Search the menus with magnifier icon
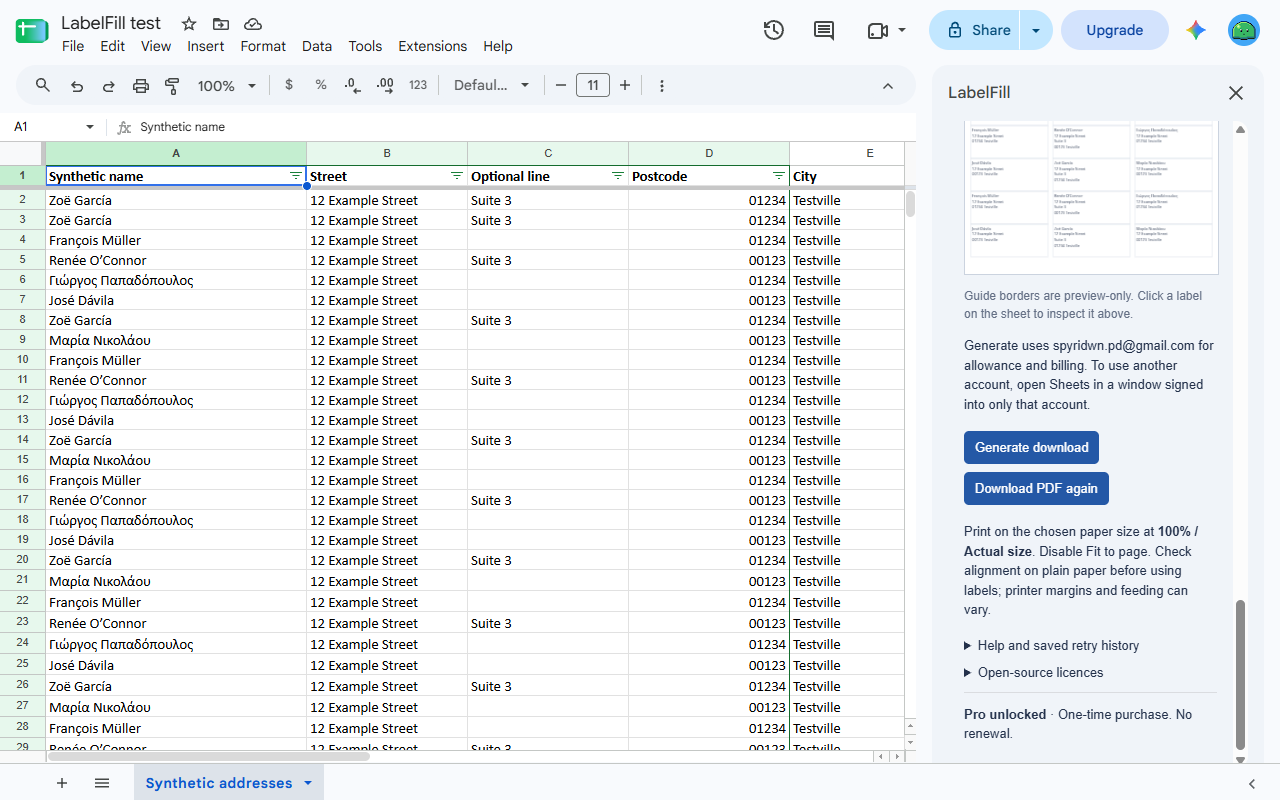Image resolution: width=1280 pixels, height=800 pixels. (43, 85)
